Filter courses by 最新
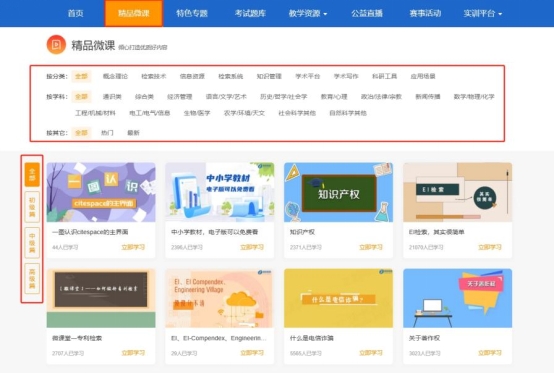The width and height of the screenshot is (554, 374). point(133,133)
